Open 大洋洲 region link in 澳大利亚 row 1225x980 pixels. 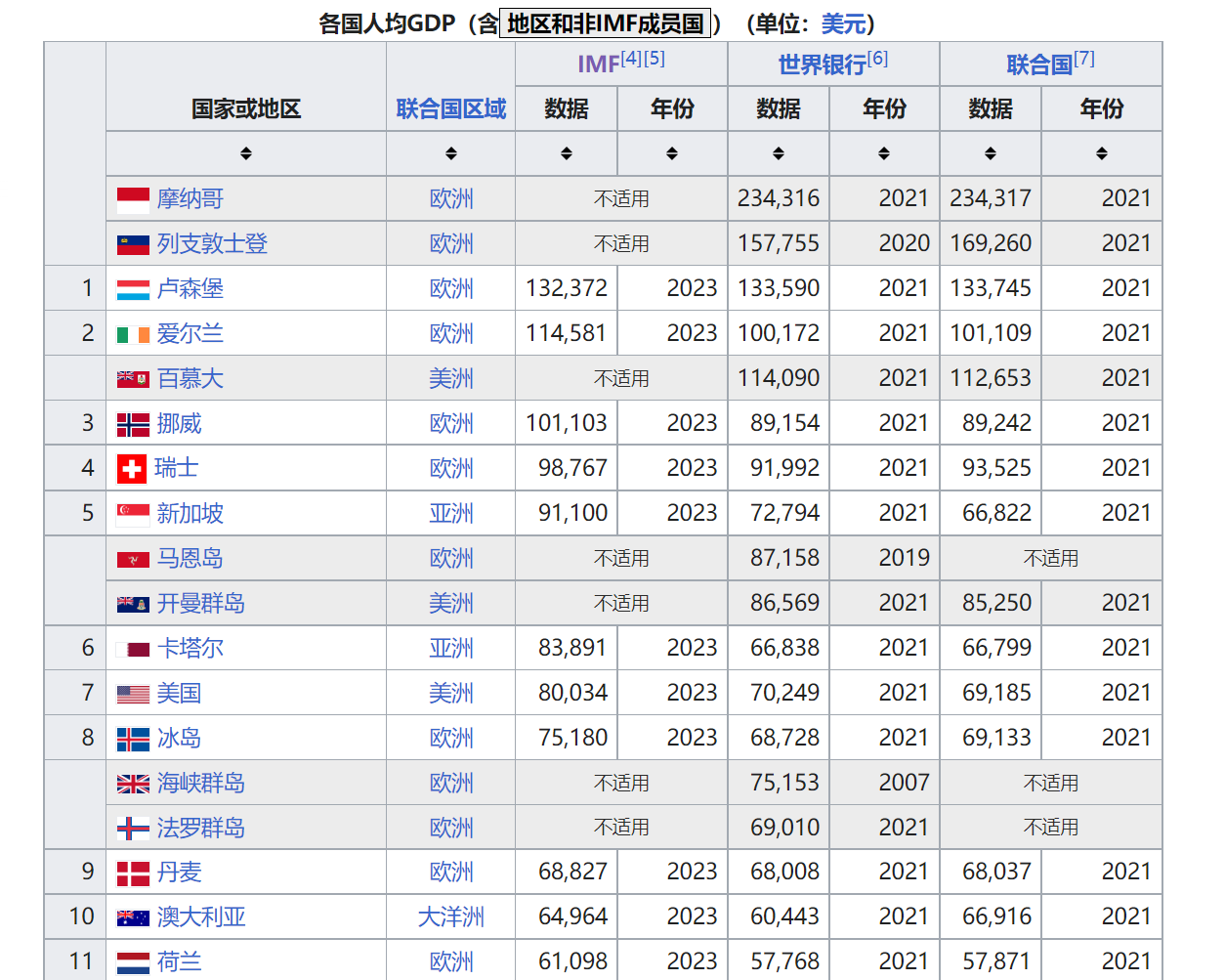pyautogui.click(x=451, y=917)
